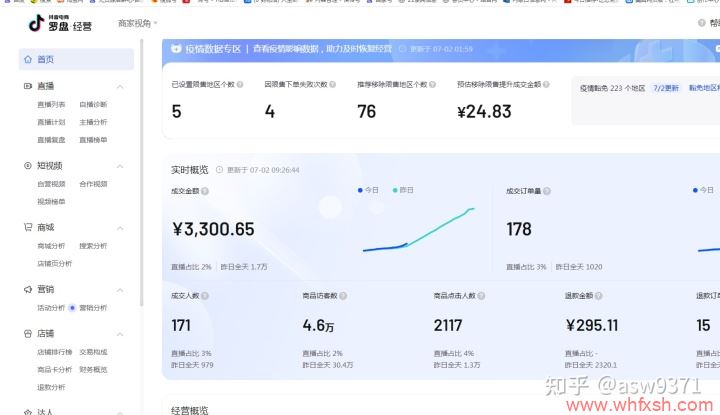Click the ¥24.83 estimated amount value
The image size is (720, 415).
(484, 112)
